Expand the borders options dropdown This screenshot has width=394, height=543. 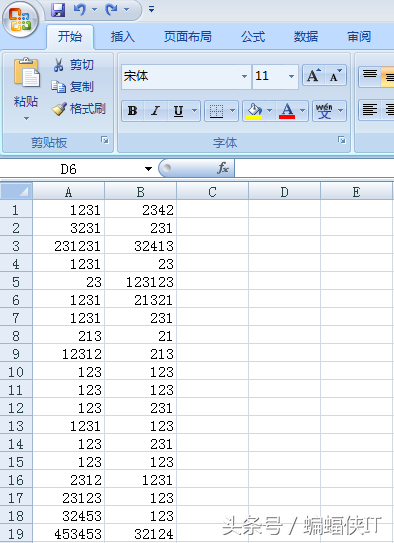click(x=232, y=111)
